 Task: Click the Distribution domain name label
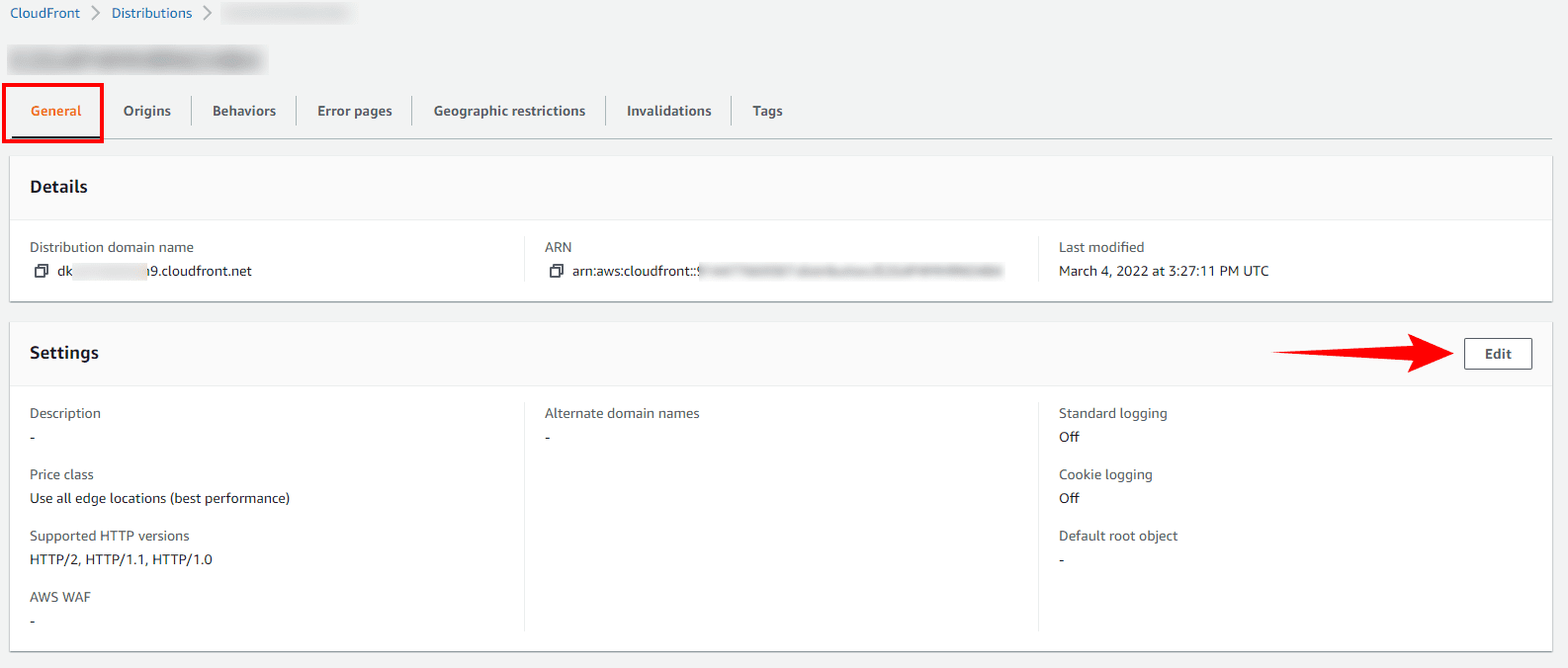pyautogui.click(x=112, y=247)
